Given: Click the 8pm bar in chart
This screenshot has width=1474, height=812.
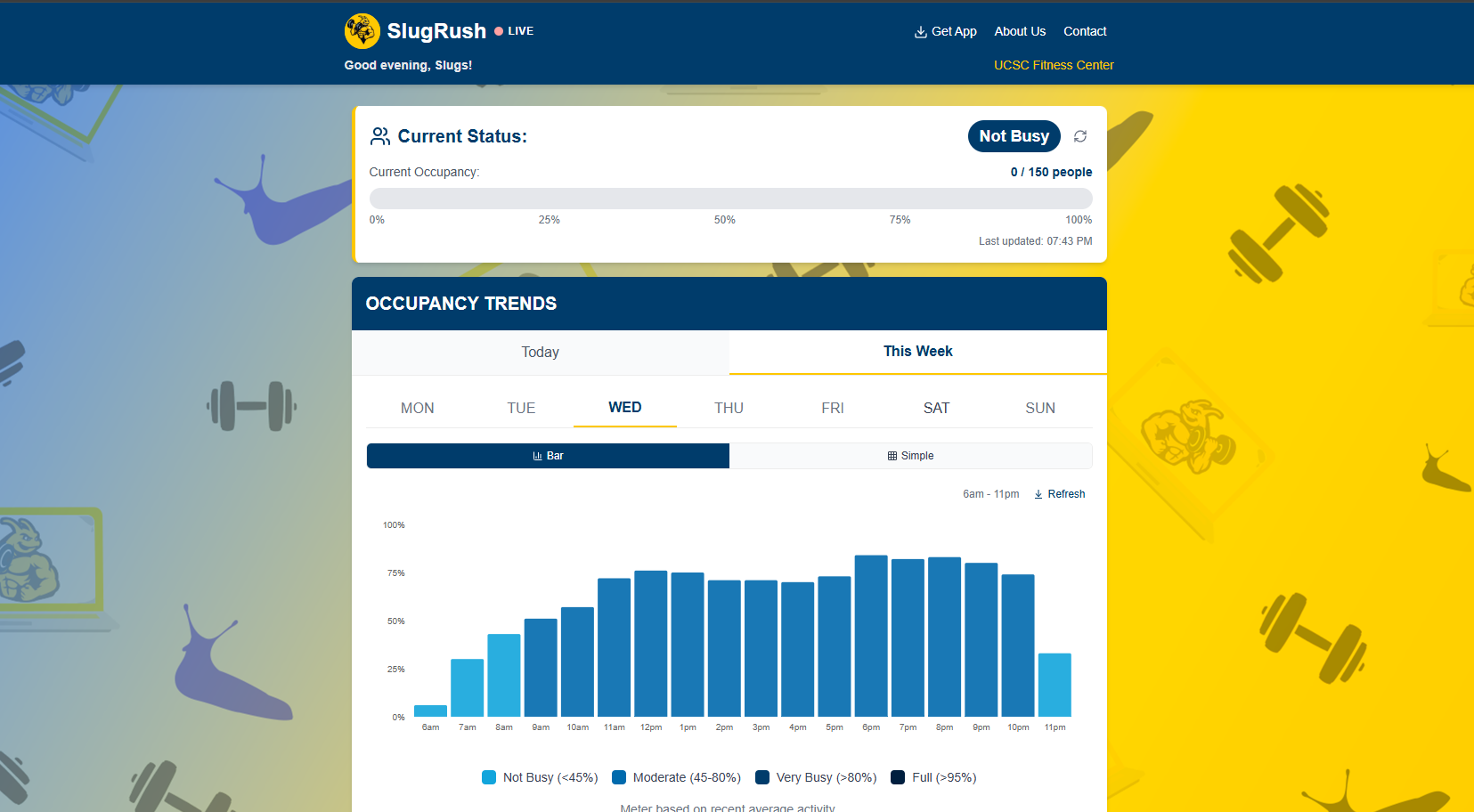Looking at the screenshot, I should (945, 637).
